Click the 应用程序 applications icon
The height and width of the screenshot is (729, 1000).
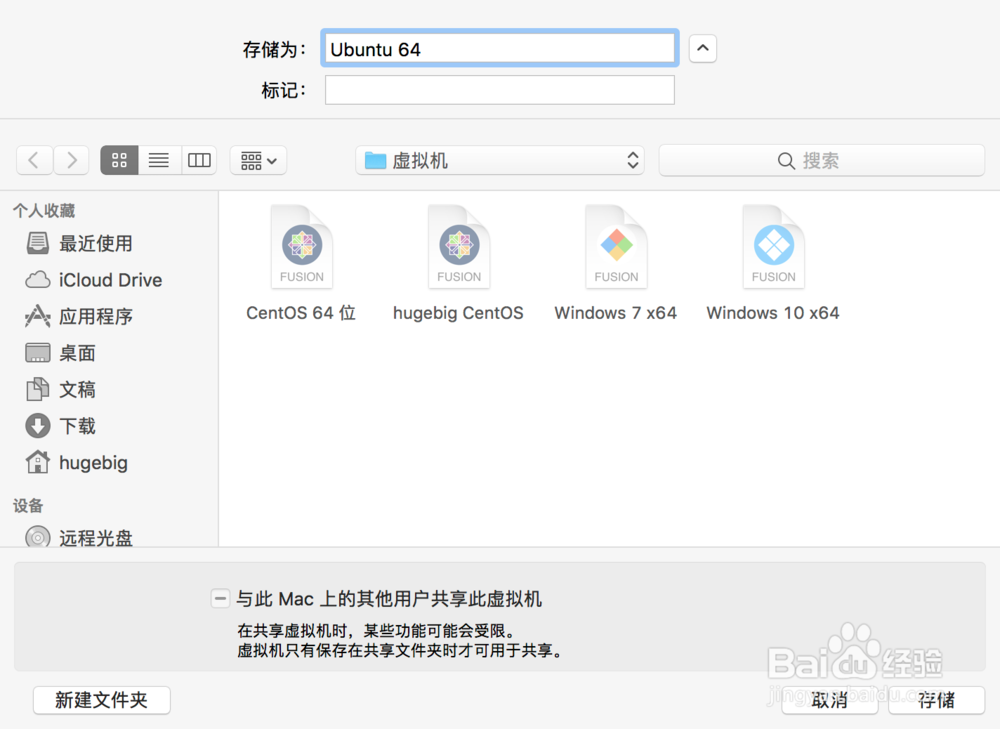38,316
